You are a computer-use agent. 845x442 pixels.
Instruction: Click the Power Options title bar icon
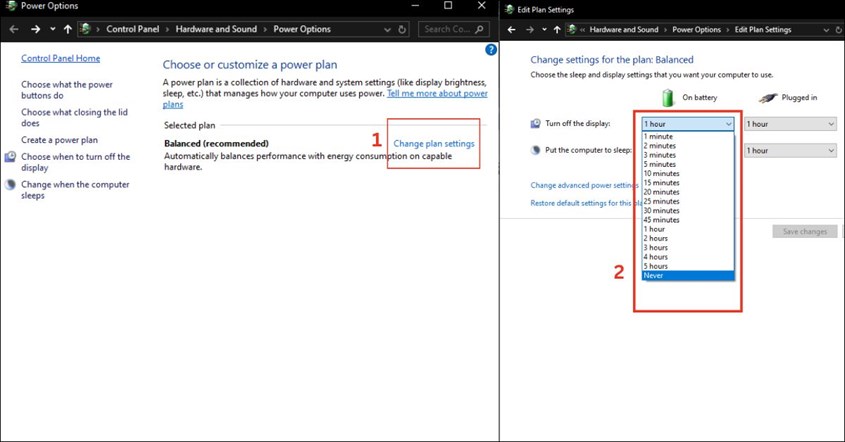11,6
